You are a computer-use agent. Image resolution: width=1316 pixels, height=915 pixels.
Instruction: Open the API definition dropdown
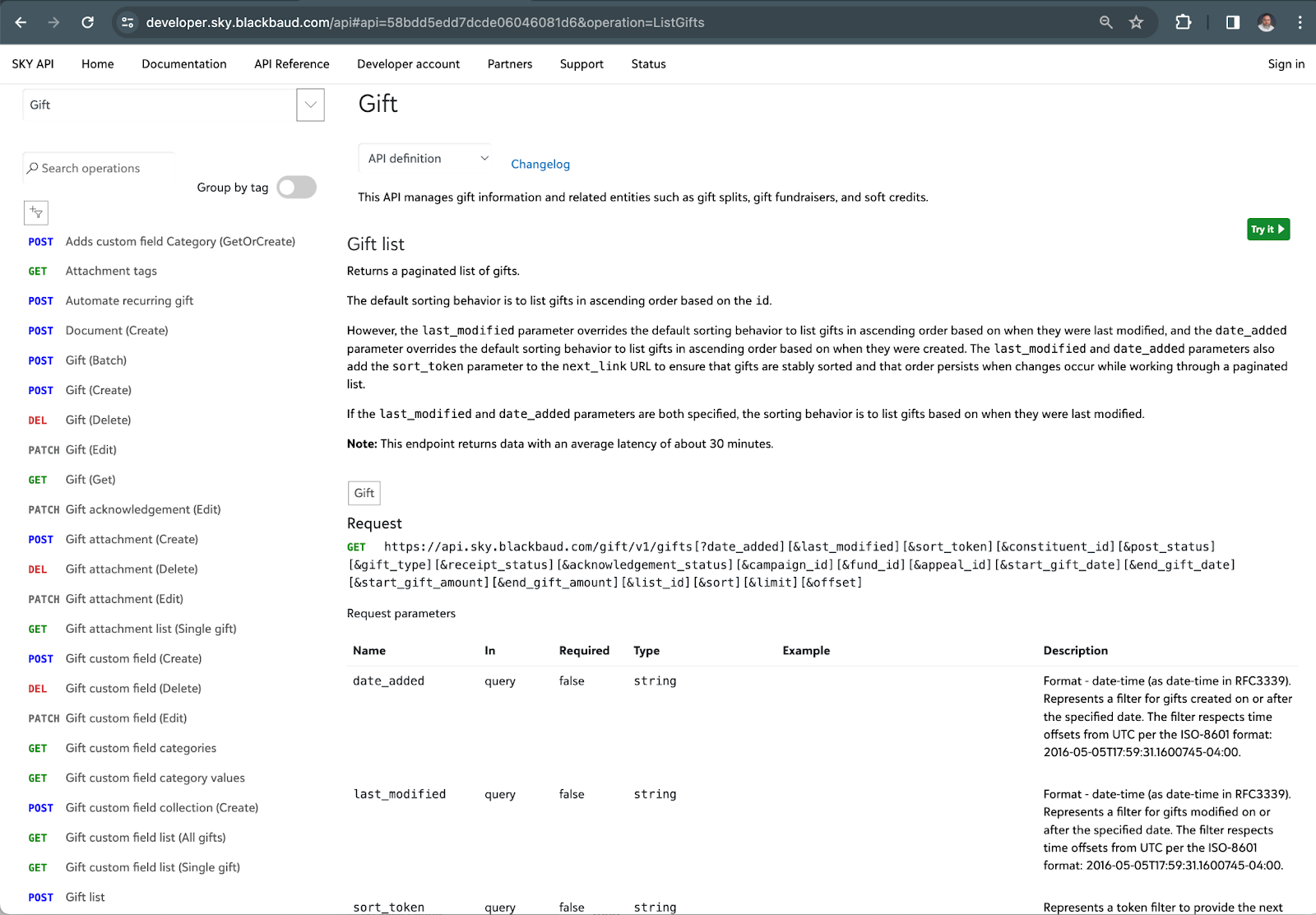tap(426, 158)
